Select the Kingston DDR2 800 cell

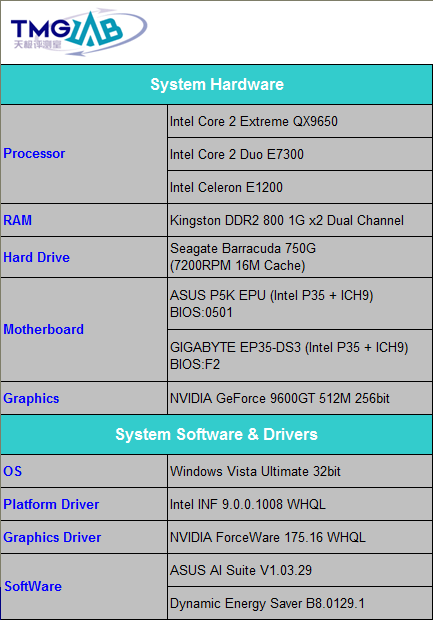(x=300, y=221)
